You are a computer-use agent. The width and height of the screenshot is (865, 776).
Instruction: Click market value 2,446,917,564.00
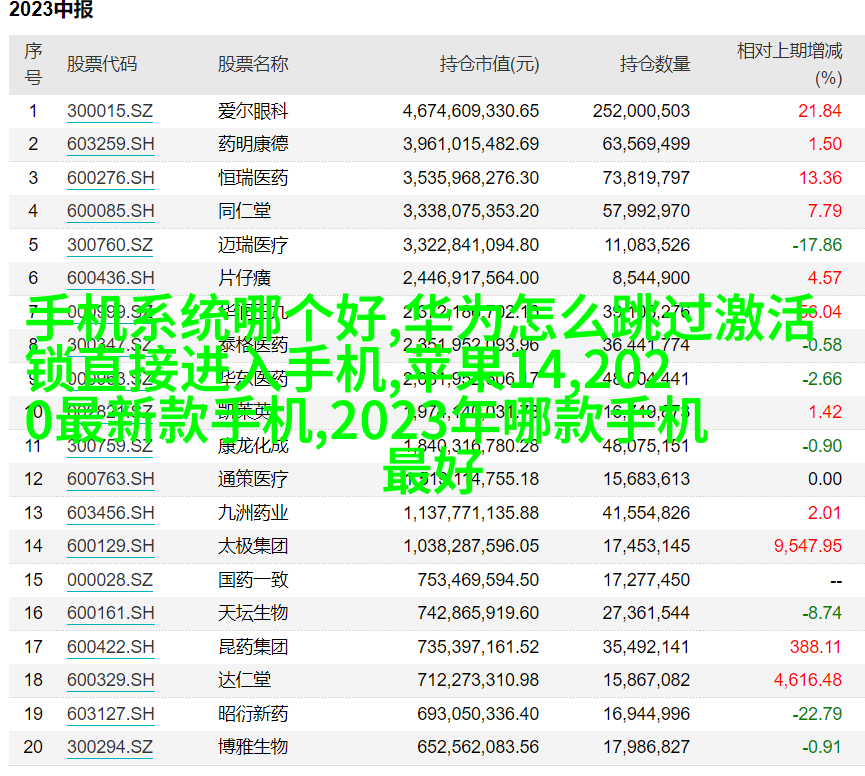click(471, 278)
